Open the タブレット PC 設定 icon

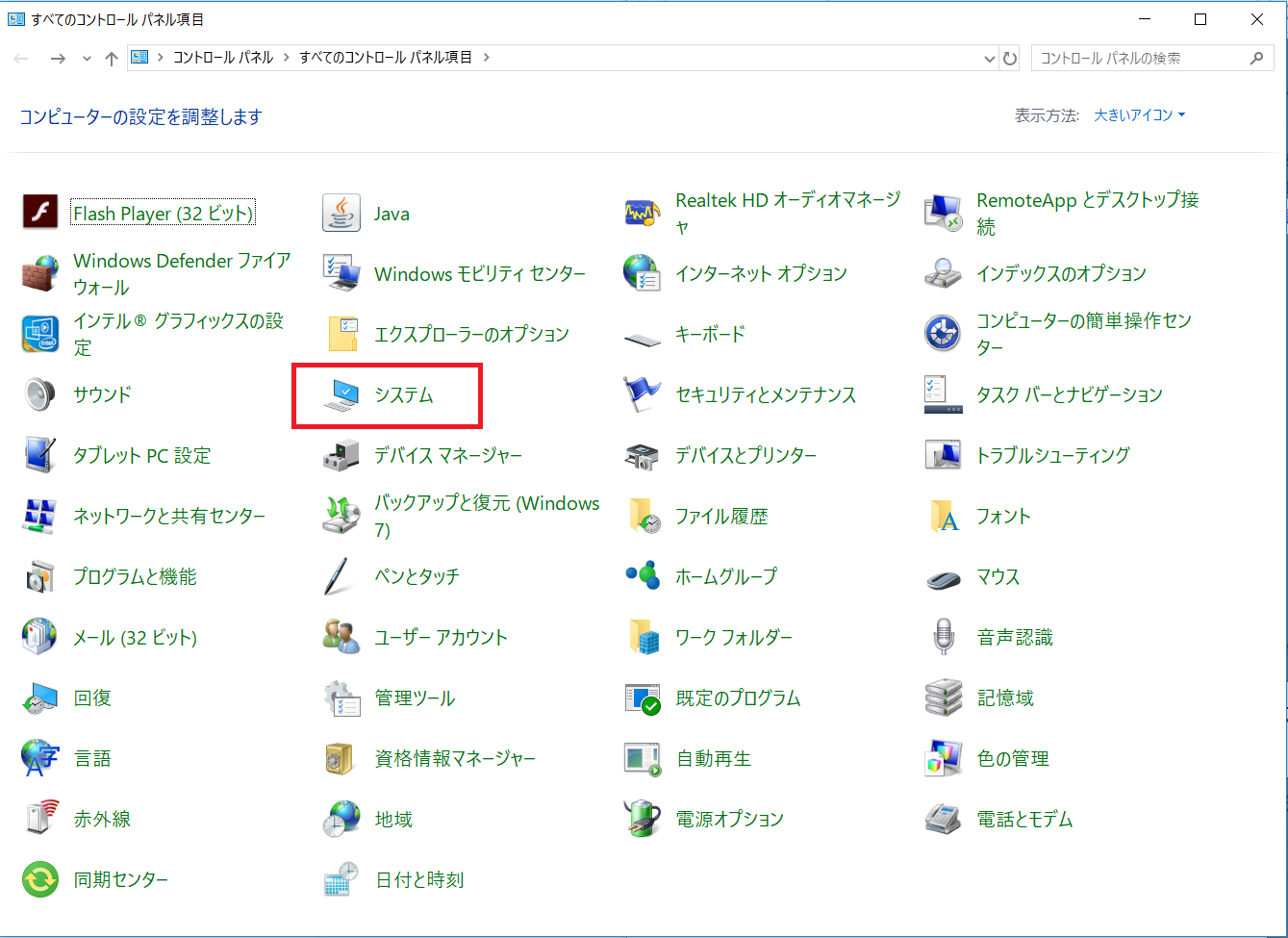tap(40, 455)
